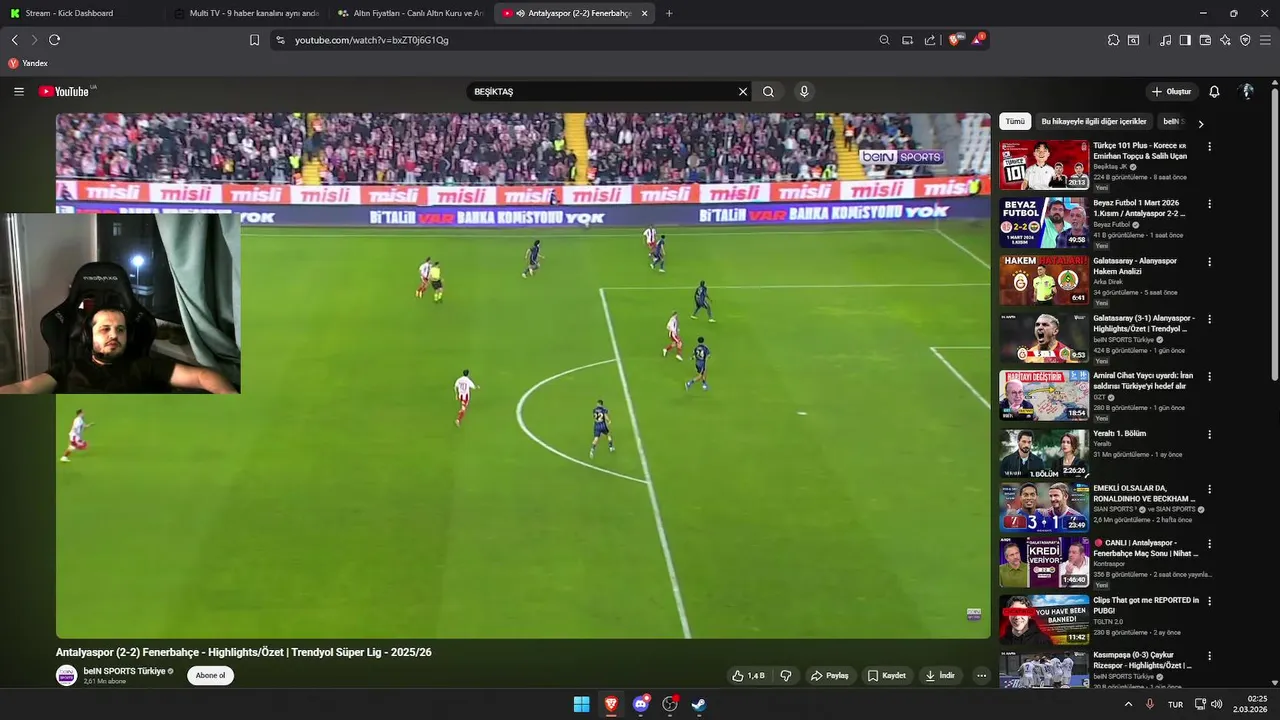This screenshot has height=720, width=1280.
Task: Open Türkçe 101 Plus video thumbnail
Action: tap(1044, 164)
